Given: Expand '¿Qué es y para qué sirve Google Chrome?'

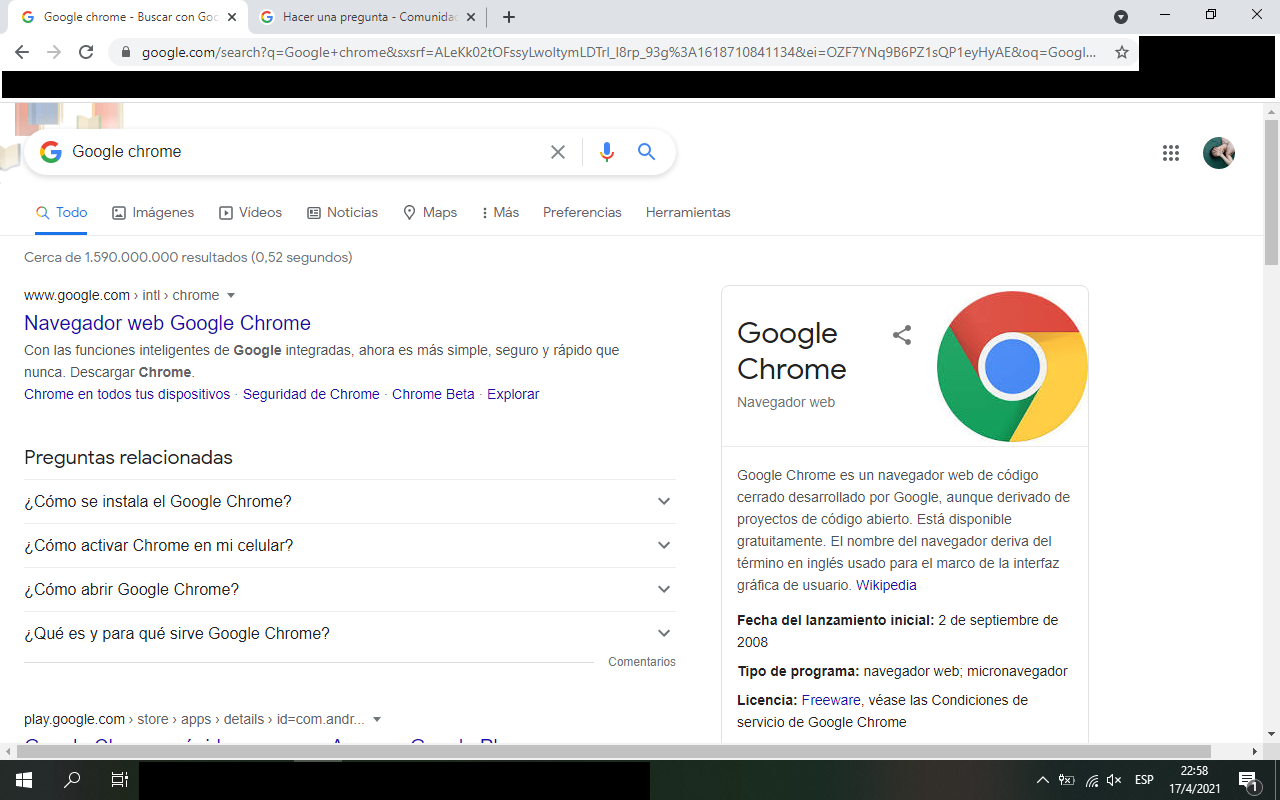Looking at the screenshot, I should (350, 634).
